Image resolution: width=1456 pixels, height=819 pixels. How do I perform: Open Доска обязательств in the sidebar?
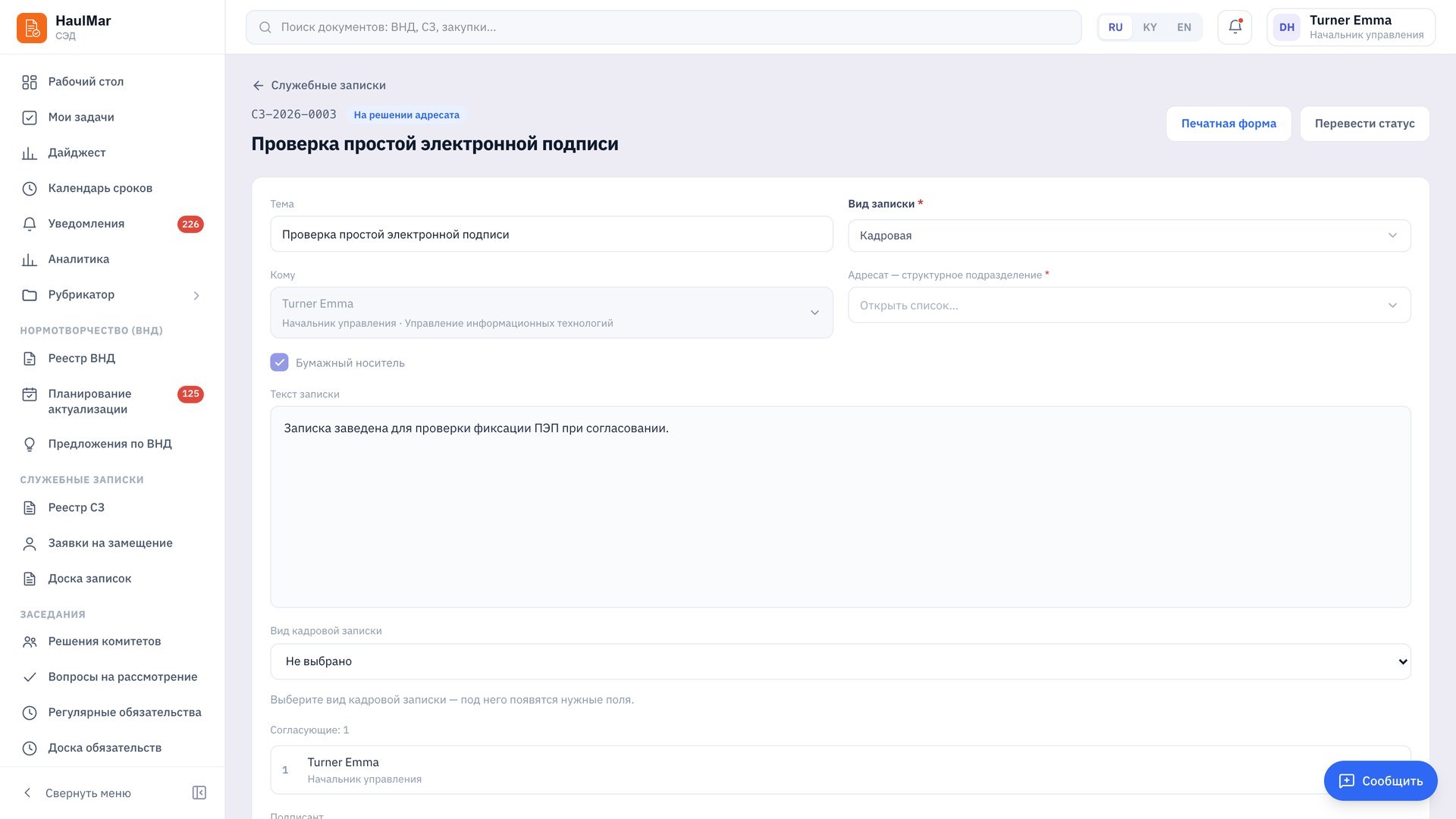point(112,748)
